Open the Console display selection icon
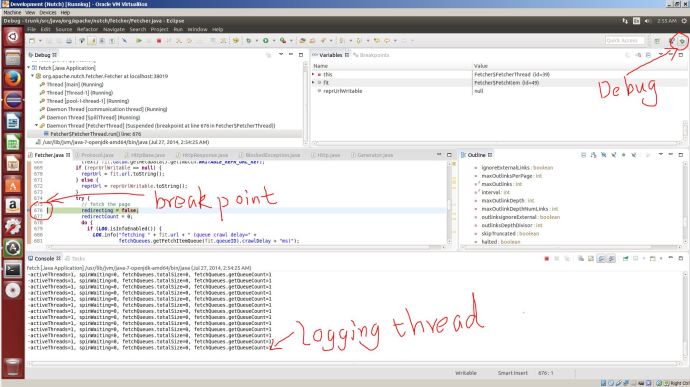The height and width of the screenshot is (387, 690). click(x=635, y=258)
